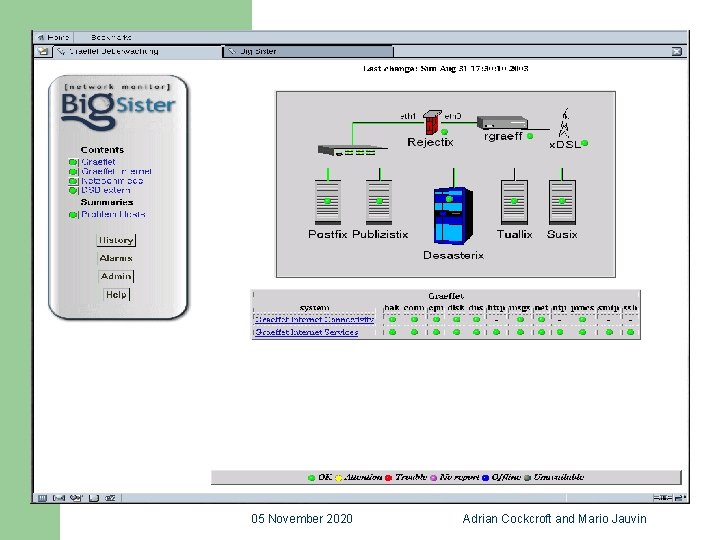
Task: Switch to the Big Sister tab
Action: [308, 51]
